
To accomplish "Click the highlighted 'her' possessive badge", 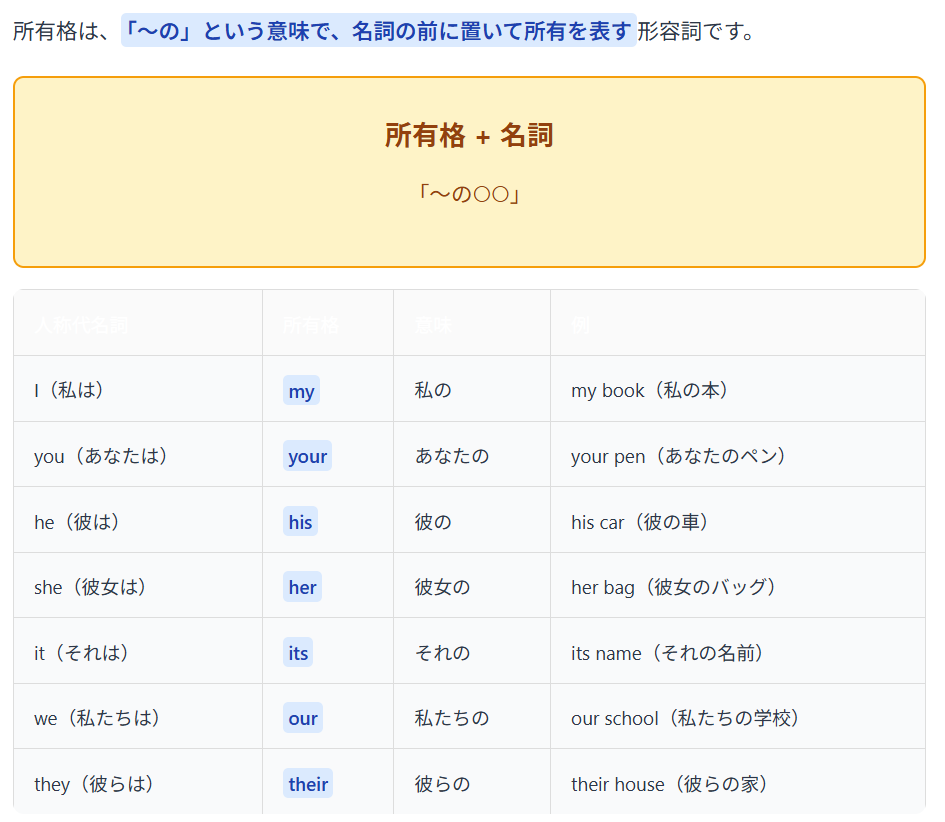I will [302, 587].
